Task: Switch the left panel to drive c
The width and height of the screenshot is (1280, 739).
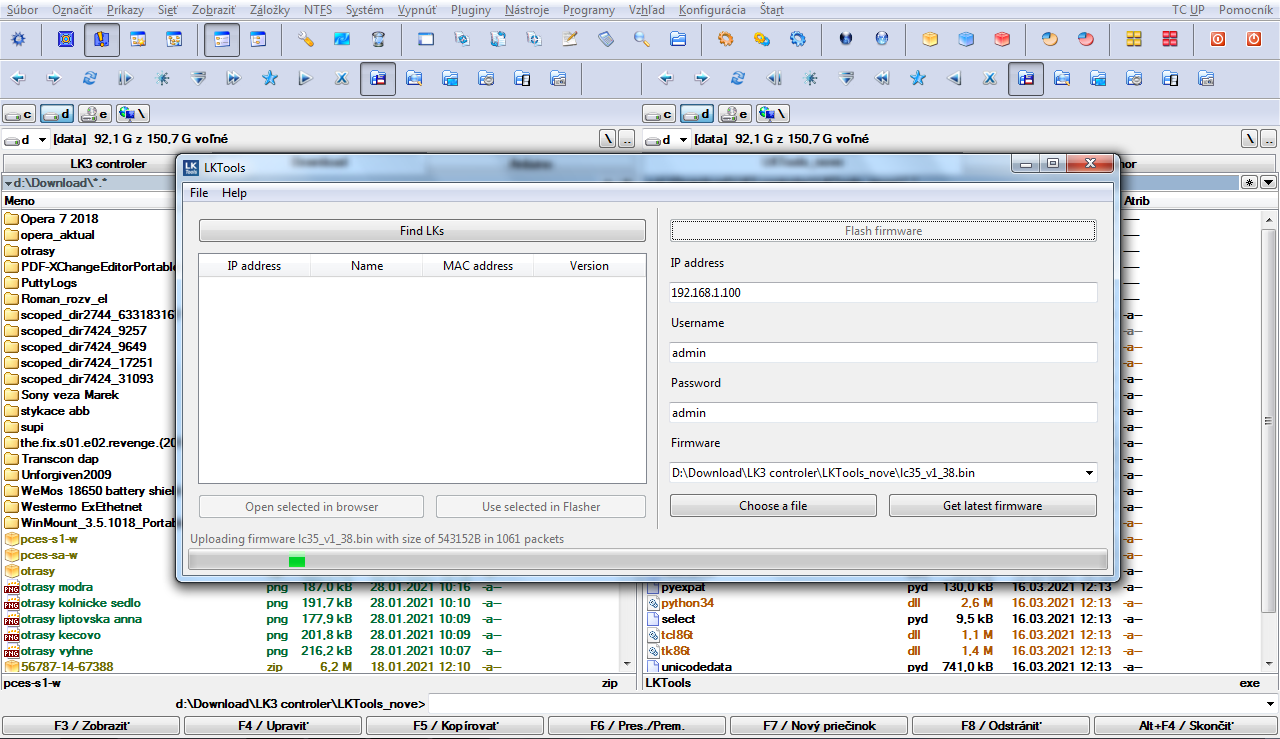Action: point(19,114)
